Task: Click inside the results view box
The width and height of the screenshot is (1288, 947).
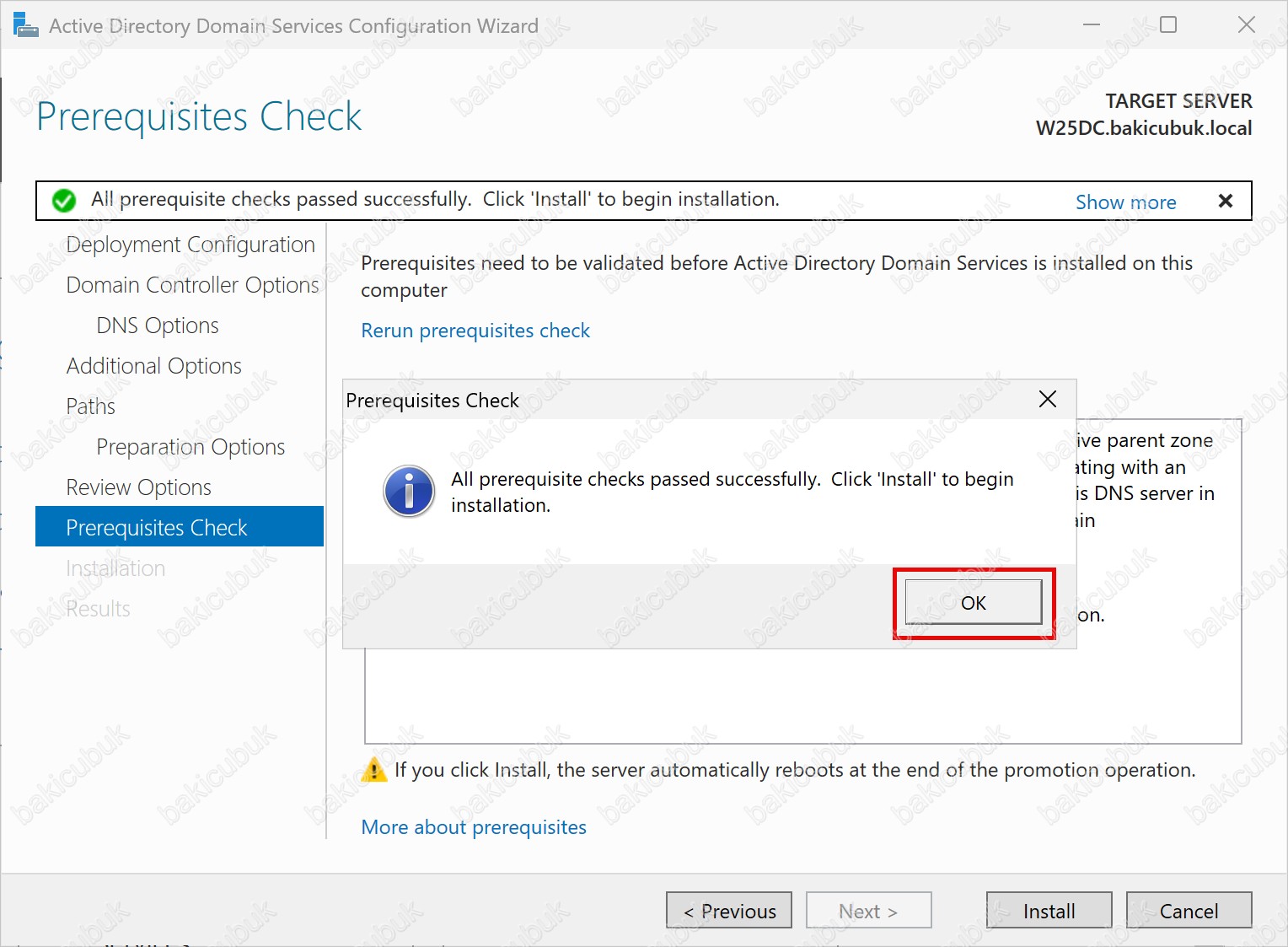Action: tap(802, 696)
